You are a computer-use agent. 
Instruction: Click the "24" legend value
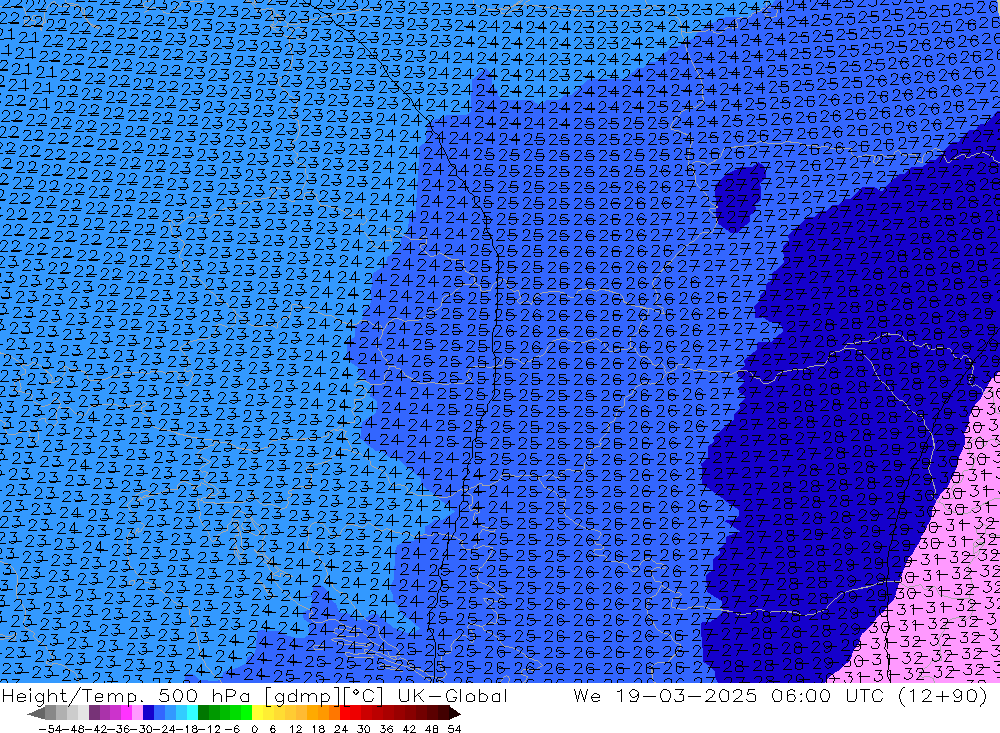click(x=341, y=729)
